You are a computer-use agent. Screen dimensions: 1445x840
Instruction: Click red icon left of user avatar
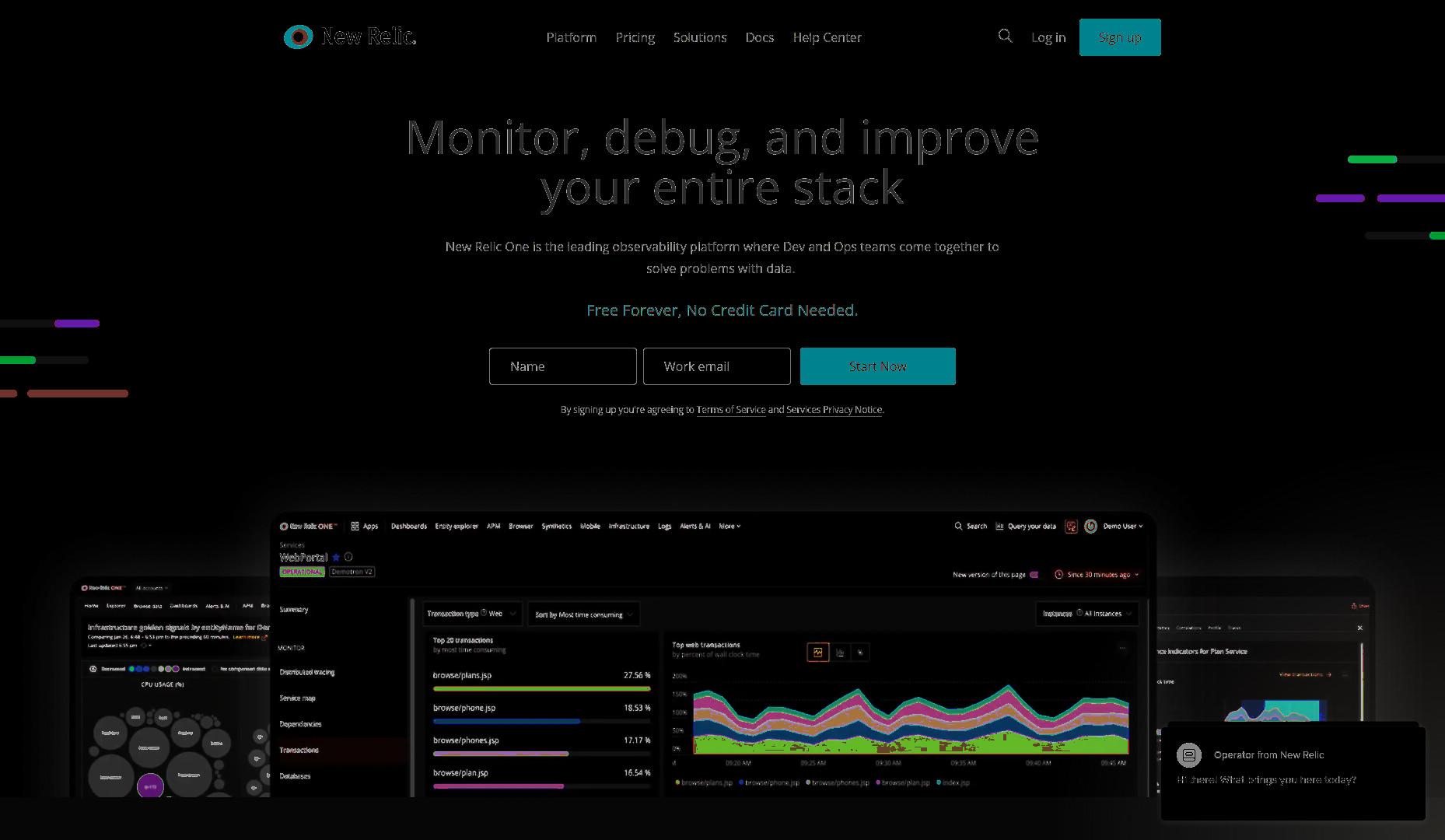(1071, 527)
